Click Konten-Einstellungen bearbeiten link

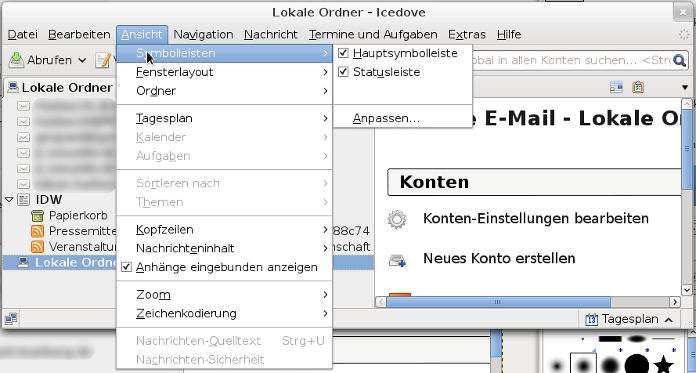pos(536,218)
